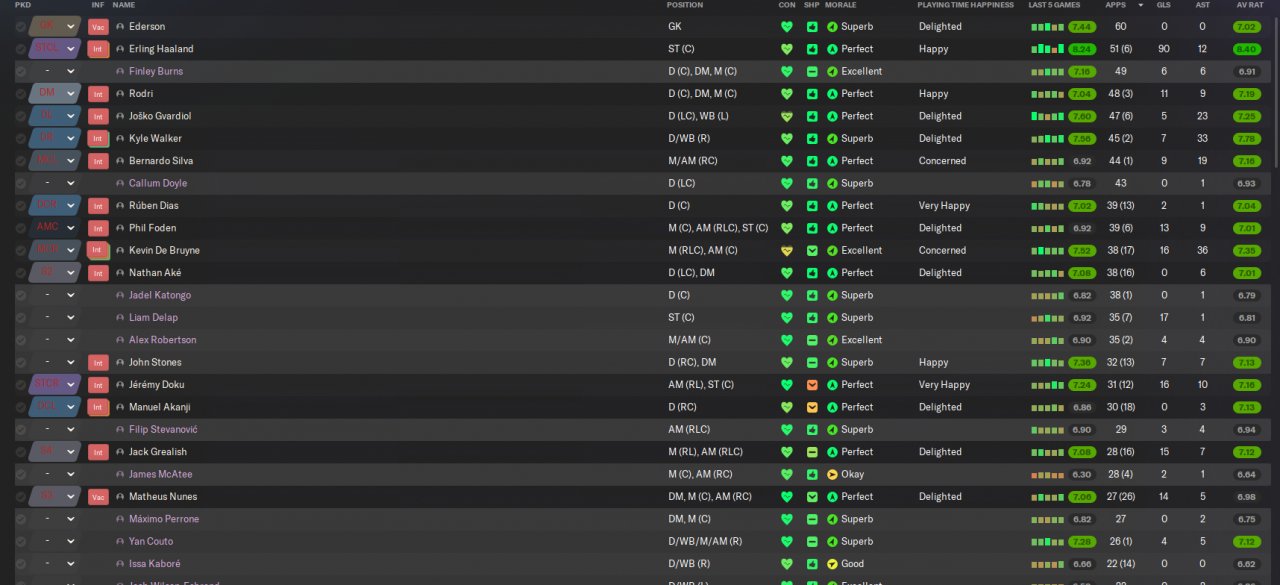This screenshot has width=1280, height=585.
Task: Sort by the APPS column header
Action: [1115, 5]
